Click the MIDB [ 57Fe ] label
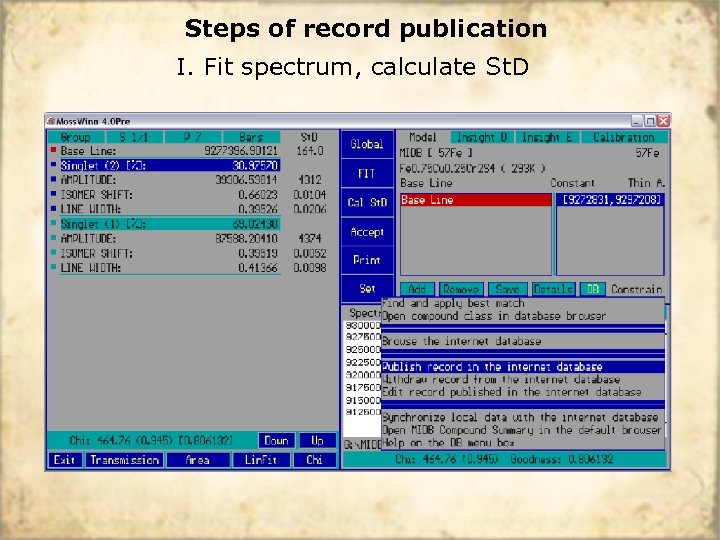720x540 pixels. click(x=436, y=152)
